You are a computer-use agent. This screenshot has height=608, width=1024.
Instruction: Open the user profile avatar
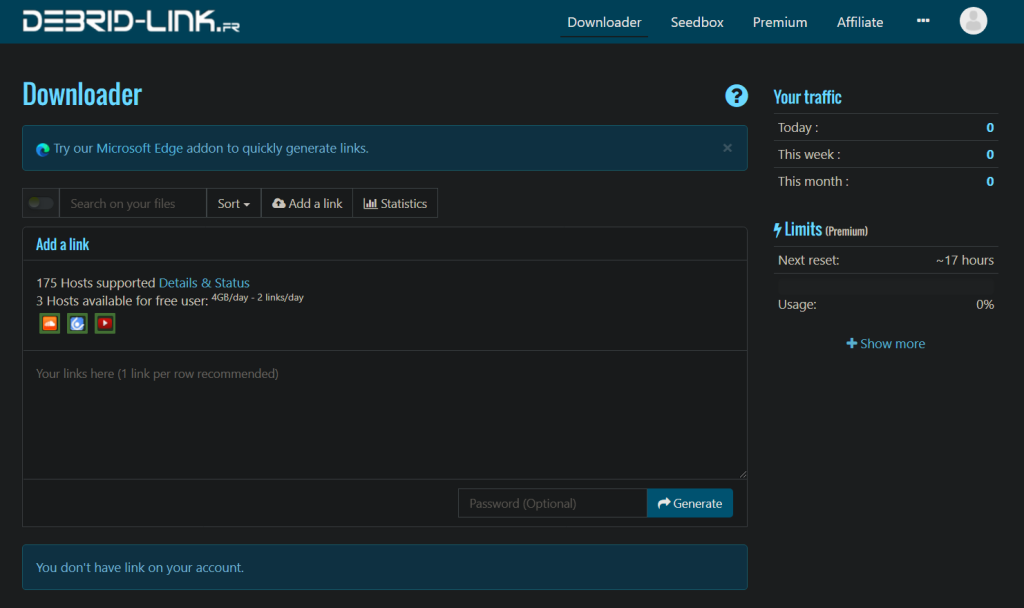tap(973, 20)
